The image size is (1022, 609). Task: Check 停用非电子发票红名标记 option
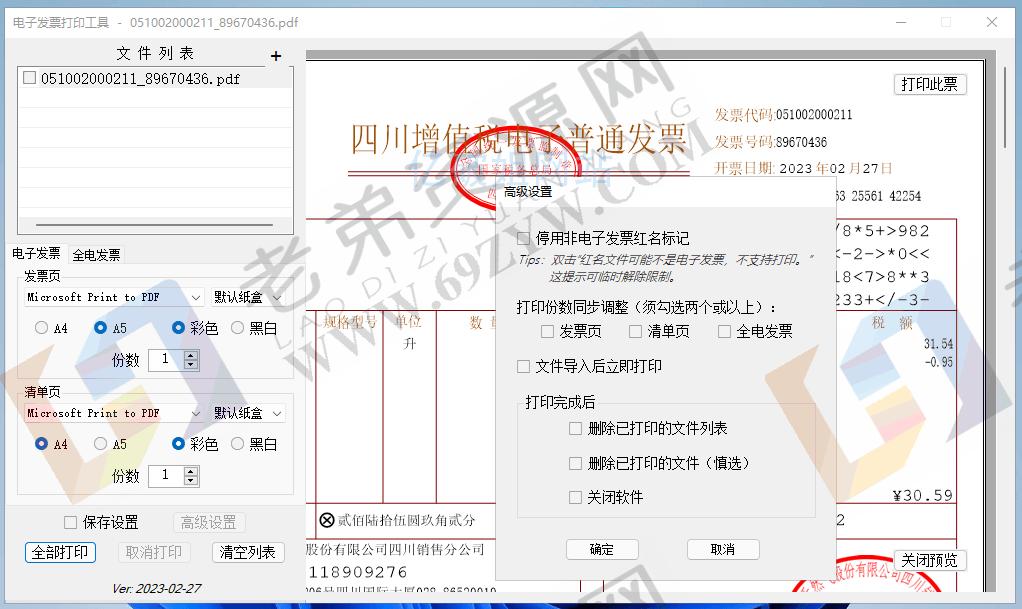click(x=524, y=237)
